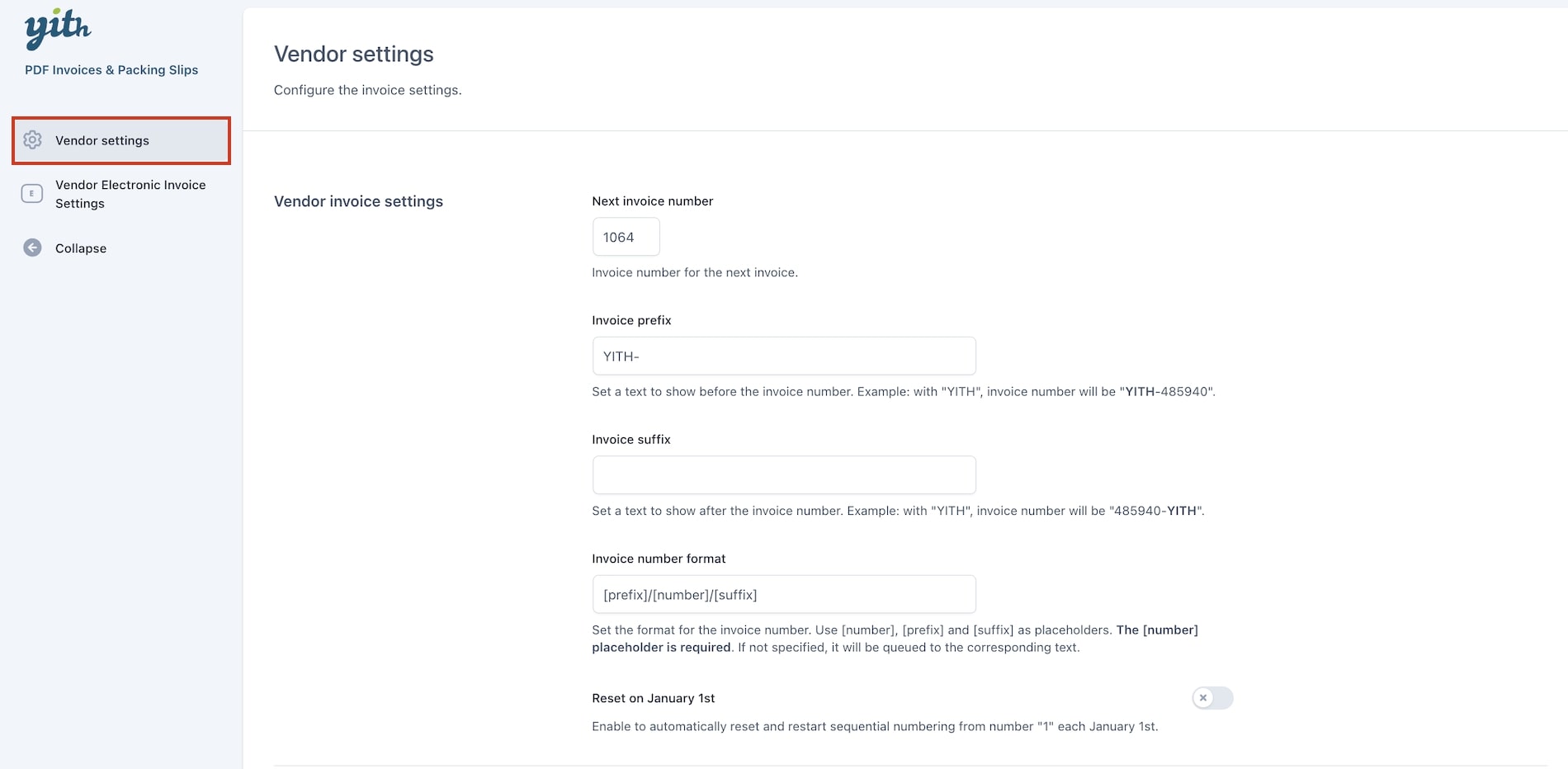1568x769 pixels.
Task: Click the PDF Invoices & Packing Slips title
Action: 111,70
